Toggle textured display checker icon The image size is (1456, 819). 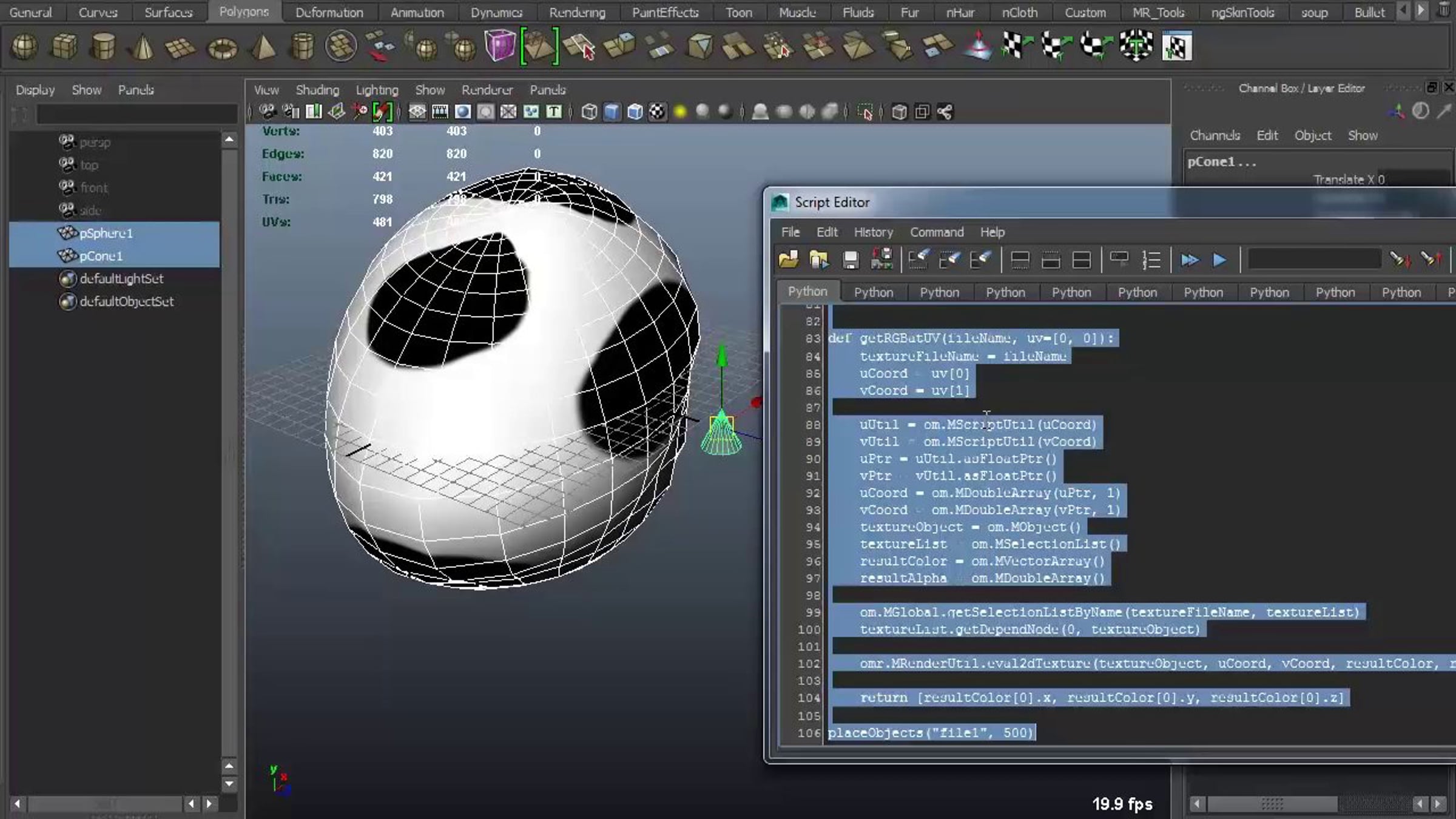pos(657,112)
